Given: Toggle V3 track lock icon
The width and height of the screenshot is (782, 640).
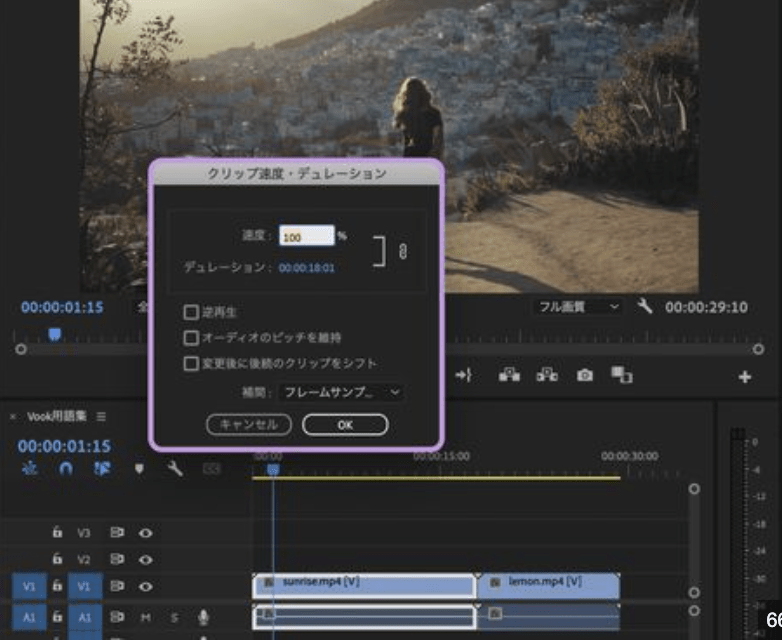Looking at the screenshot, I should [x=58, y=533].
